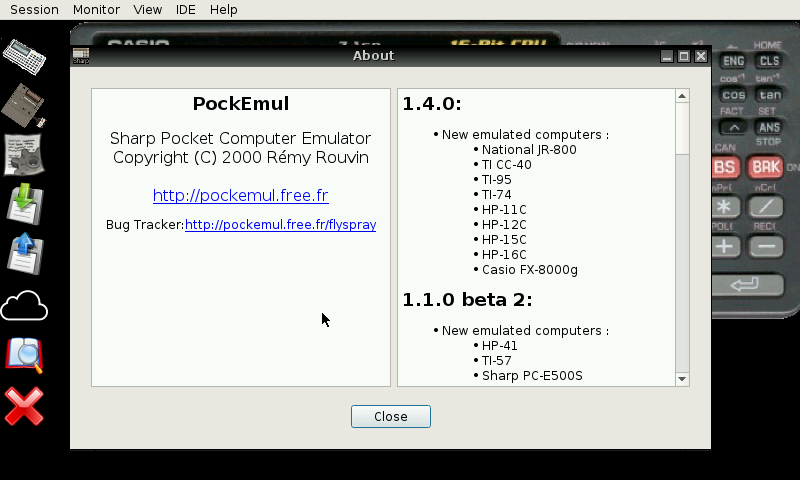Click the tan key on Casio calculator
The image size is (800, 480).
(769, 95)
